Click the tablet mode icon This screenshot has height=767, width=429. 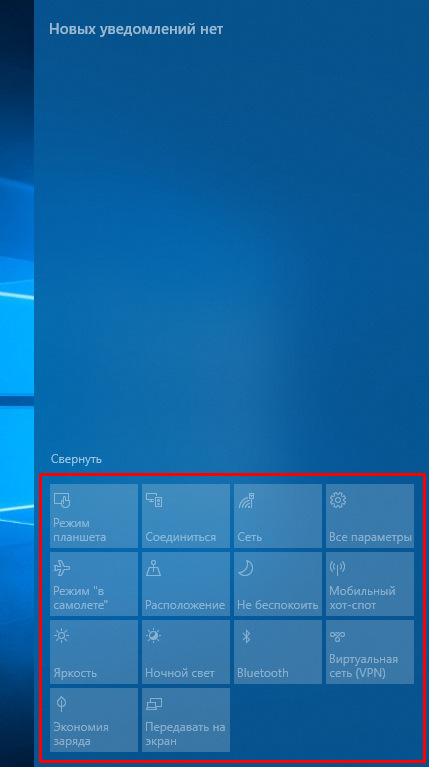(62, 500)
